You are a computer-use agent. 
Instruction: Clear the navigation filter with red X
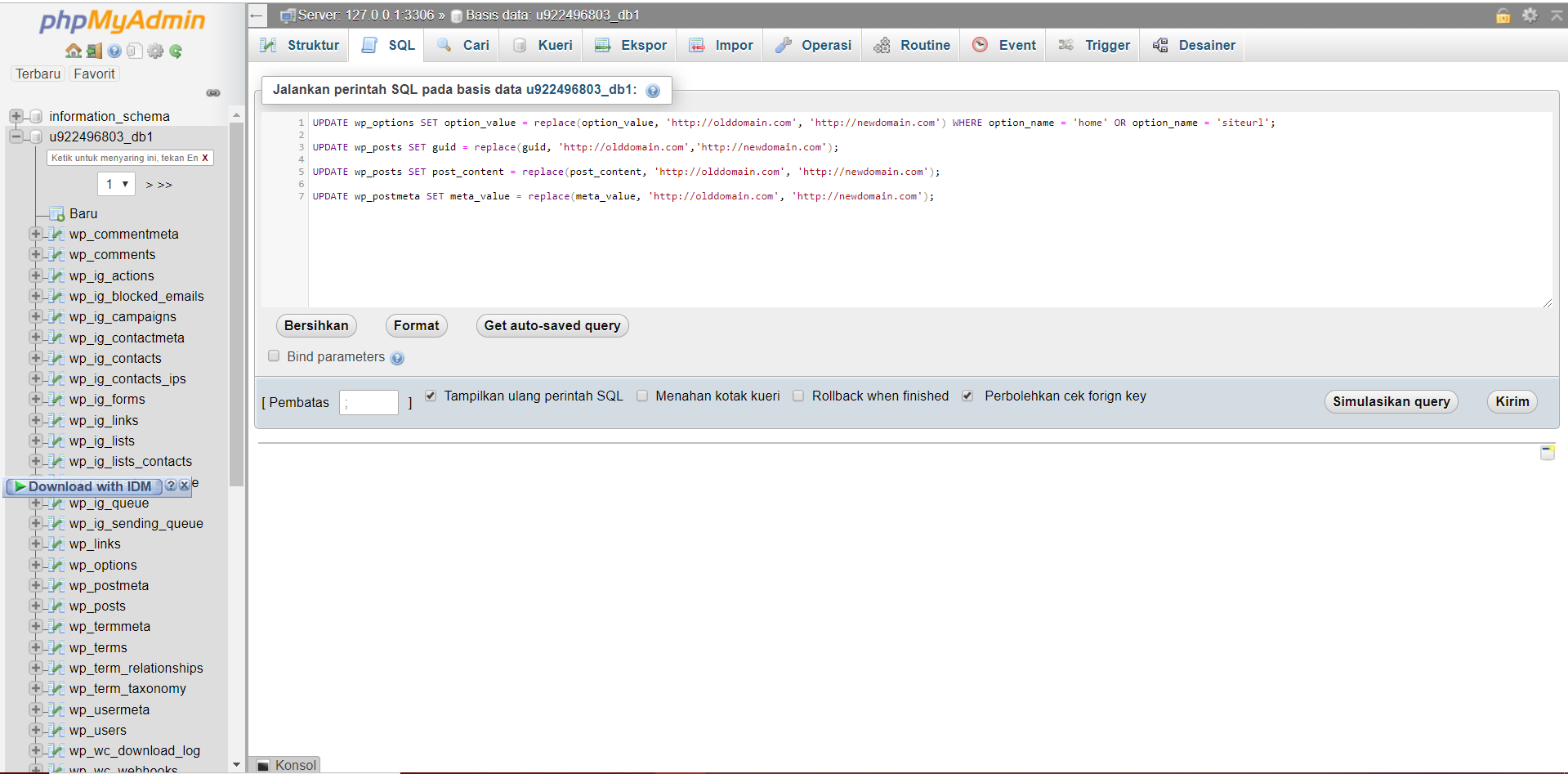click(x=205, y=158)
